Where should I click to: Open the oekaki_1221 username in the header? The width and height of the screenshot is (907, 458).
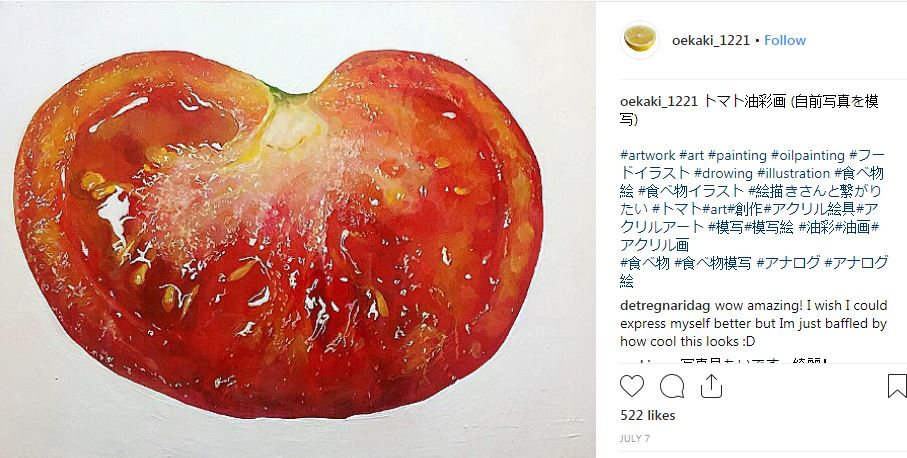[x=711, y=40]
